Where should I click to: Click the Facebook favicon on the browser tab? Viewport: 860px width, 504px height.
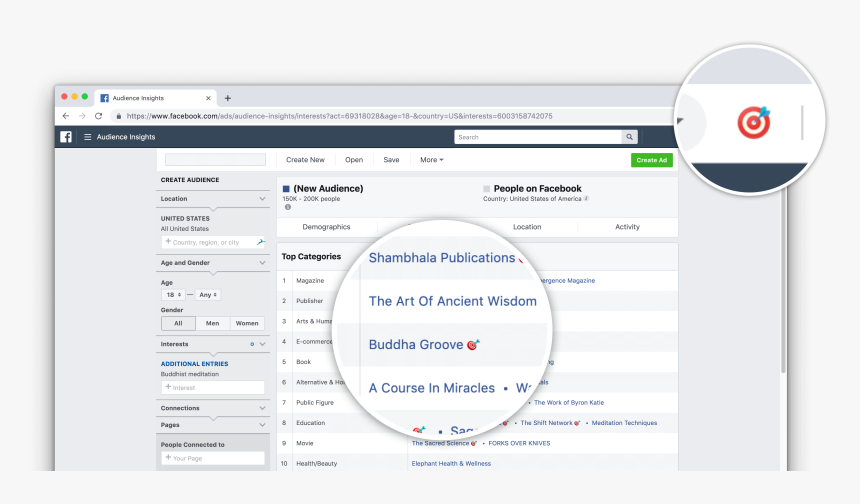point(104,98)
